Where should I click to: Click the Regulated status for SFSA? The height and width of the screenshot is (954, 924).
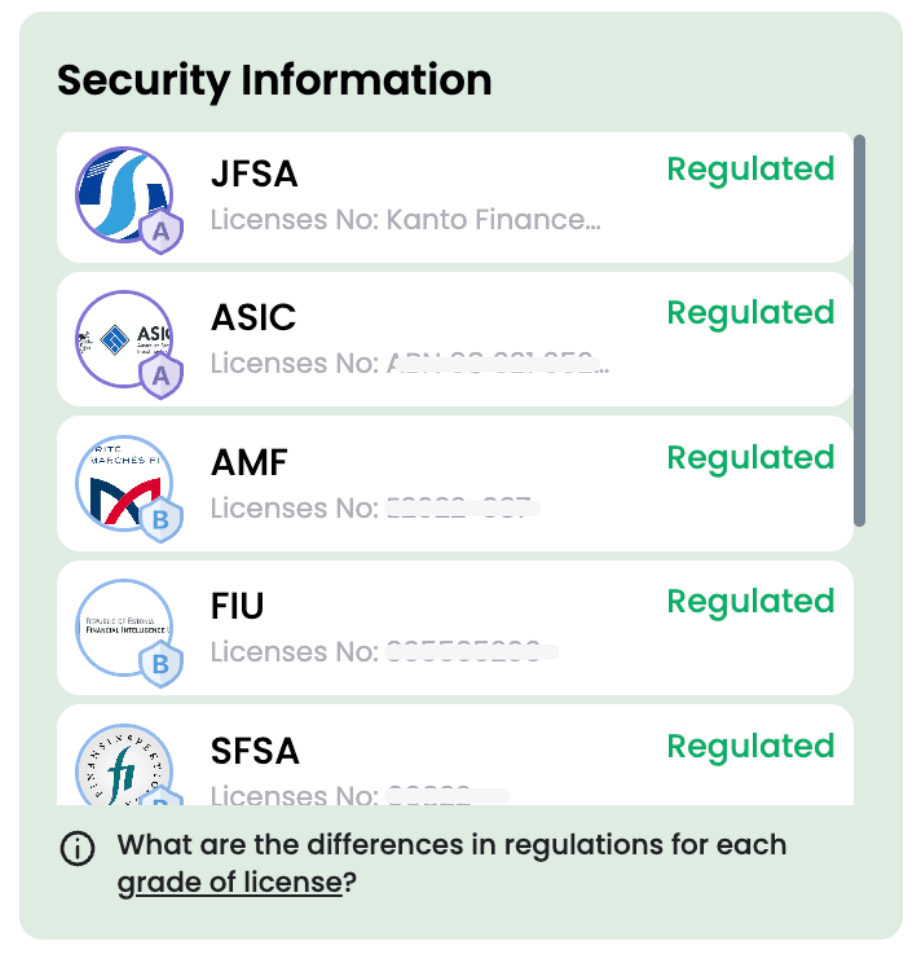(750, 746)
